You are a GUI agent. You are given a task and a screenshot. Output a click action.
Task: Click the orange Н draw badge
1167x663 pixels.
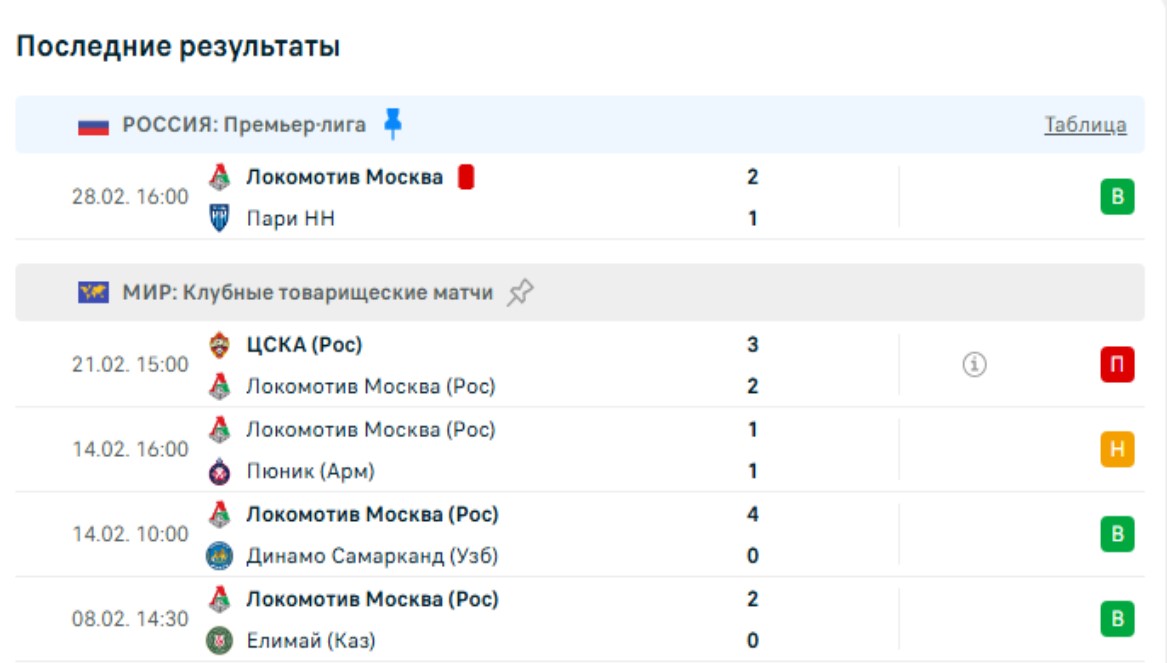(1117, 450)
